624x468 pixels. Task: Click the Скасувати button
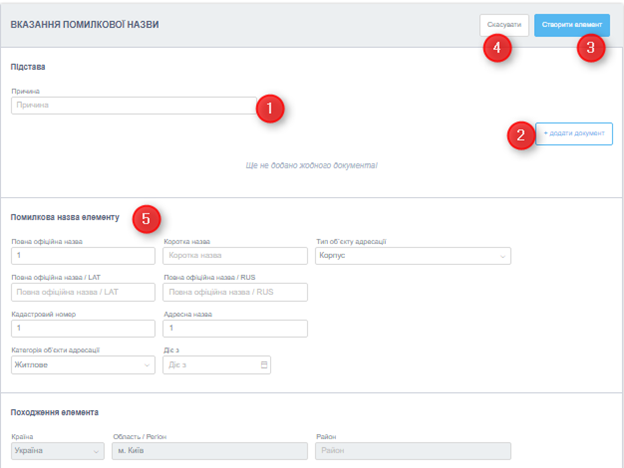click(503, 25)
